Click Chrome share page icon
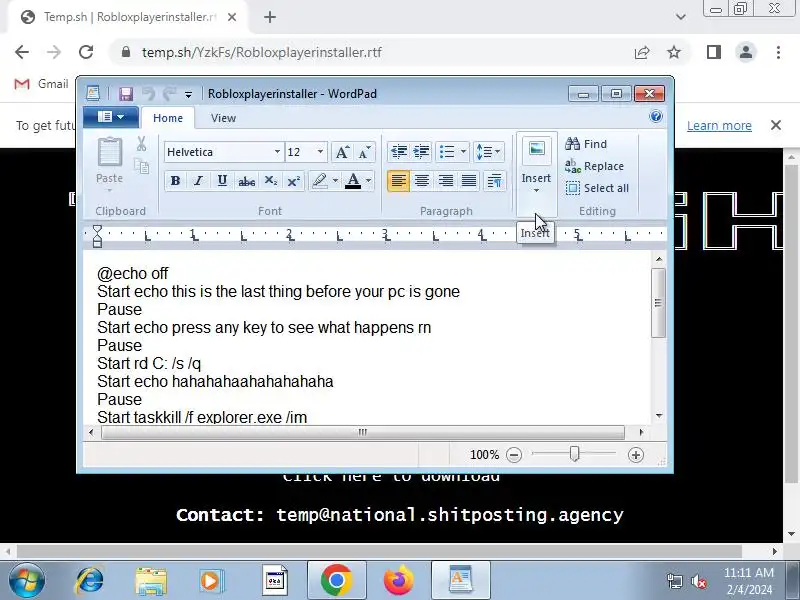Image resolution: width=800 pixels, height=600 pixels. pos(642,52)
